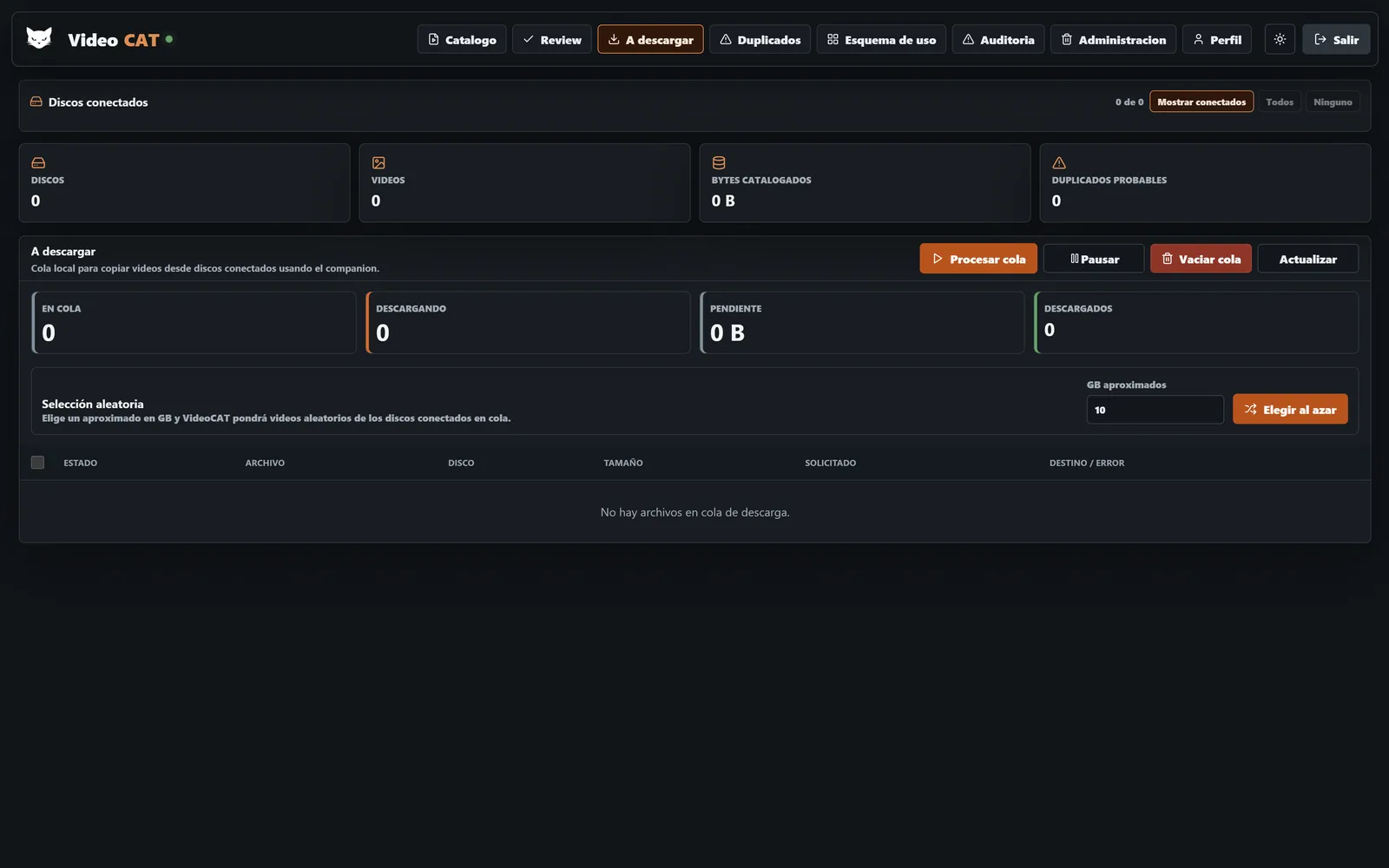Viewport: 1389px width, 868px height.
Task: Click the Vaciar cola button
Action: coord(1201,259)
